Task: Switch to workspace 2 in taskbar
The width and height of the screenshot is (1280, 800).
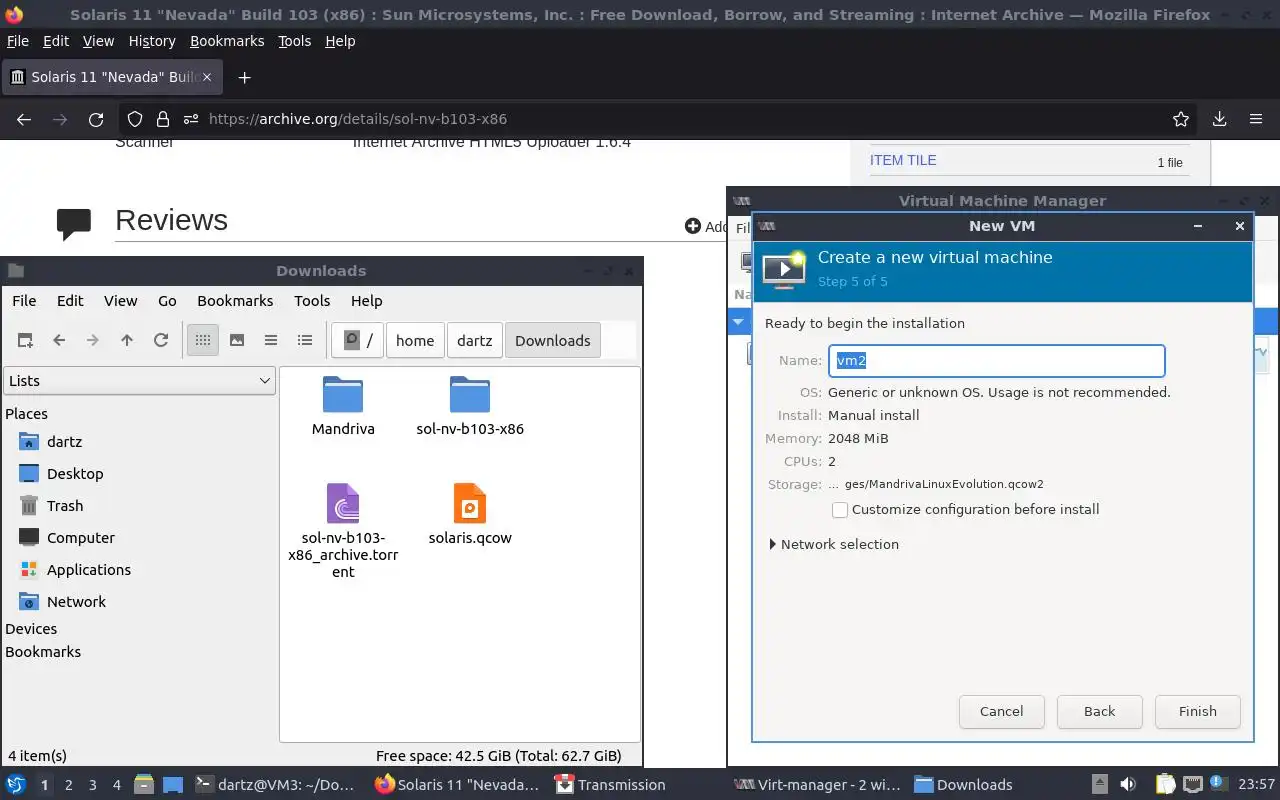Action: (69, 785)
